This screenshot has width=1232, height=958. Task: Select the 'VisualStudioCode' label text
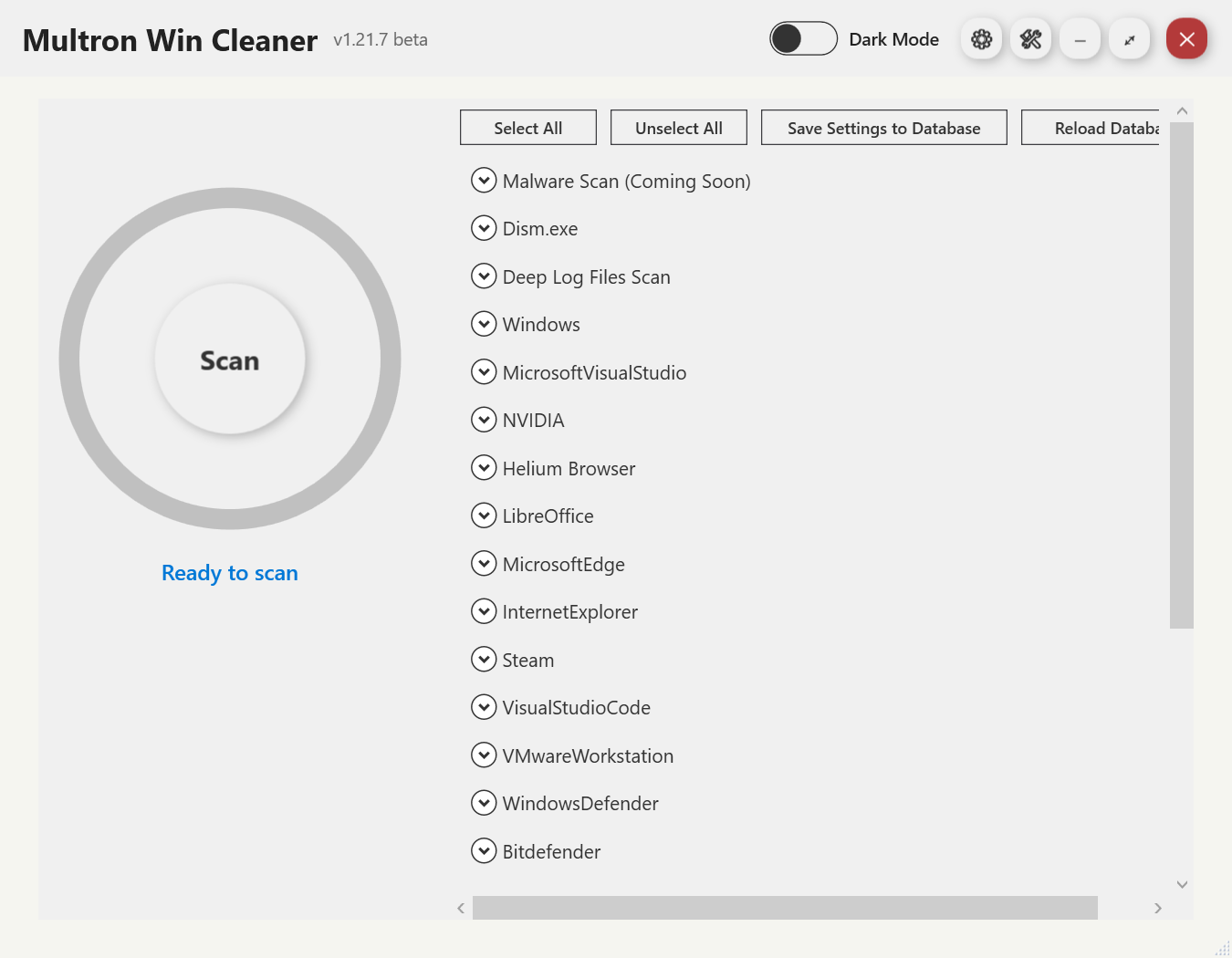coord(577,708)
